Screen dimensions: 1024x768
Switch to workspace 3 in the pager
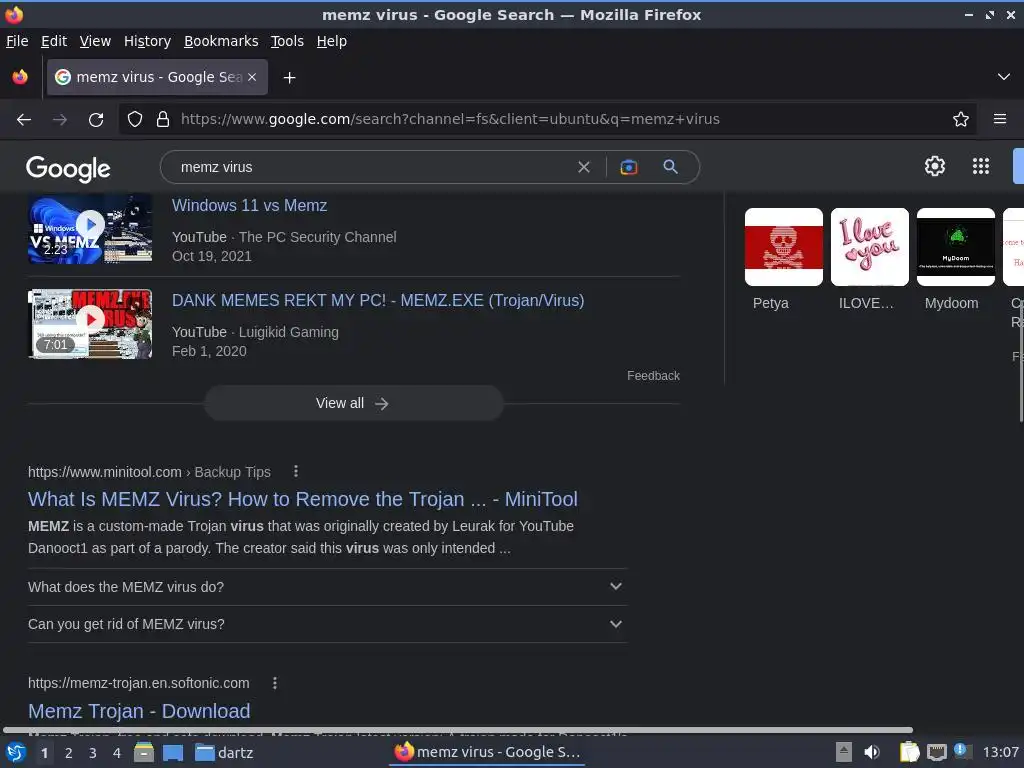point(93,753)
